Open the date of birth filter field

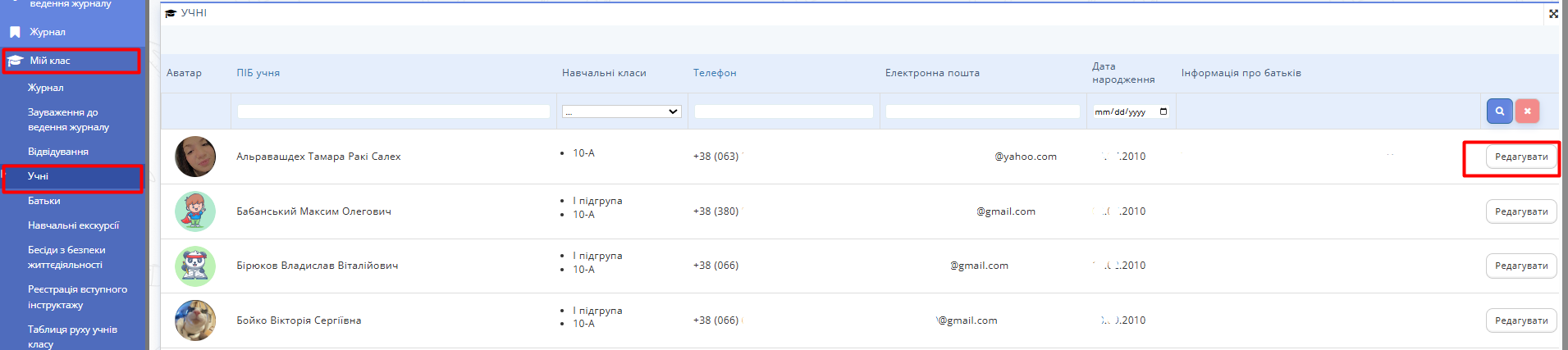(1122, 111)
